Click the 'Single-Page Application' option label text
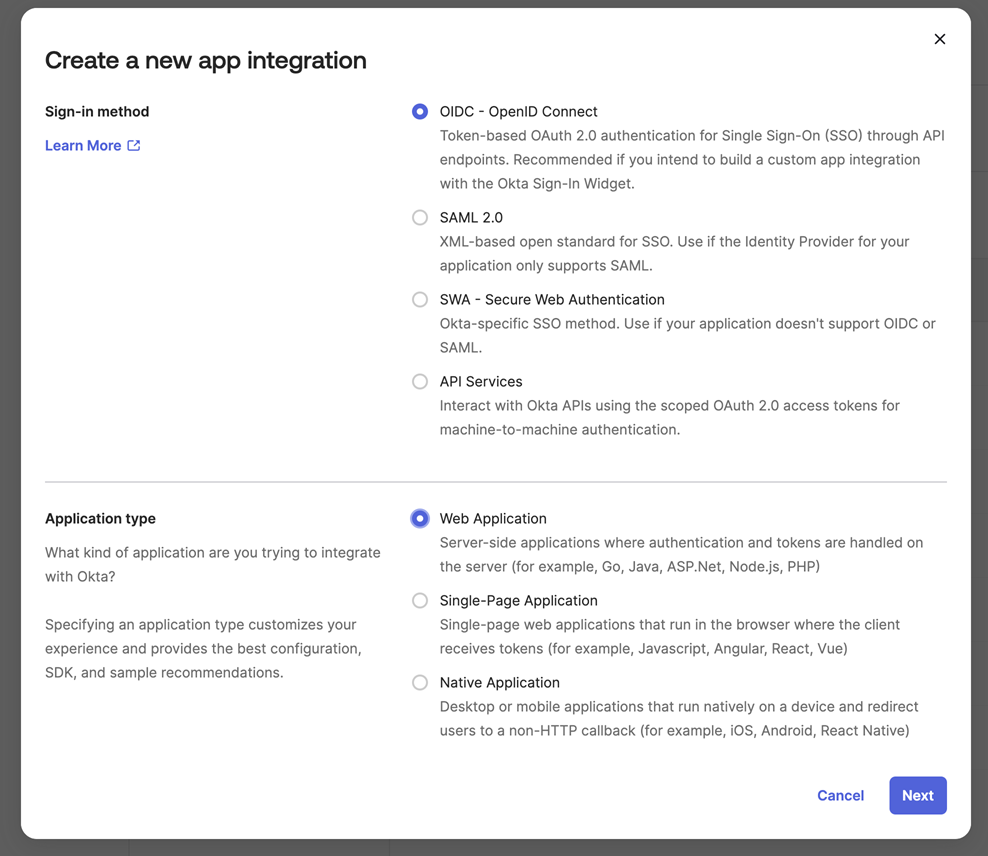Viewport: 988px width, 856px height. coord(518,601)
